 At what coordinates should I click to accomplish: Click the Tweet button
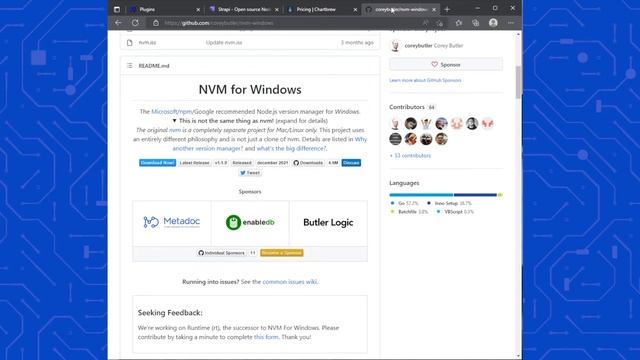(x=250, y=173)
